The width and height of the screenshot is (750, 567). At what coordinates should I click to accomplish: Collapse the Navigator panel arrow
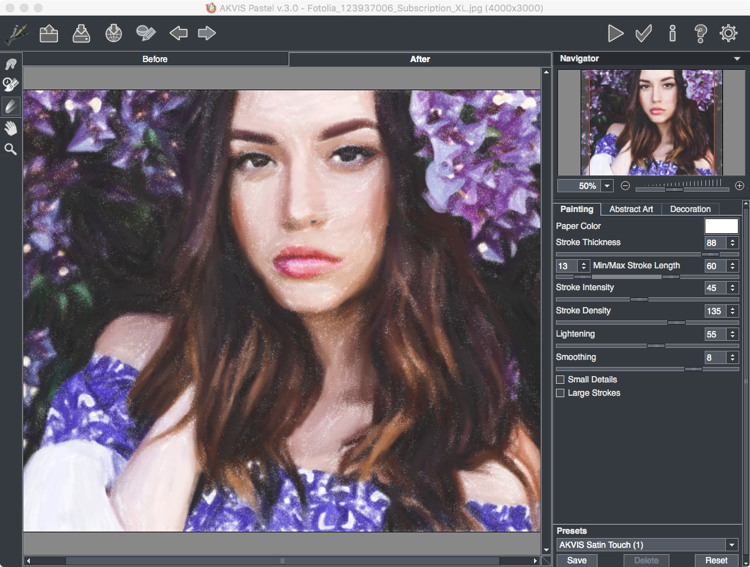(x=737, y=59)
